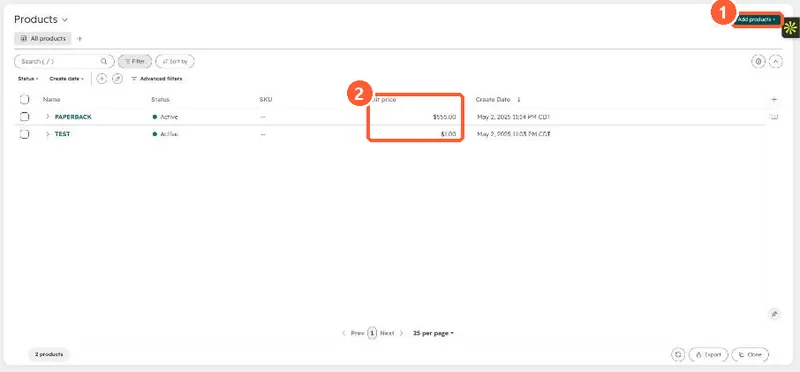The height and width of the screenshot is (372, 800).
Task: Go to the Next page
Action: point(391,333)
